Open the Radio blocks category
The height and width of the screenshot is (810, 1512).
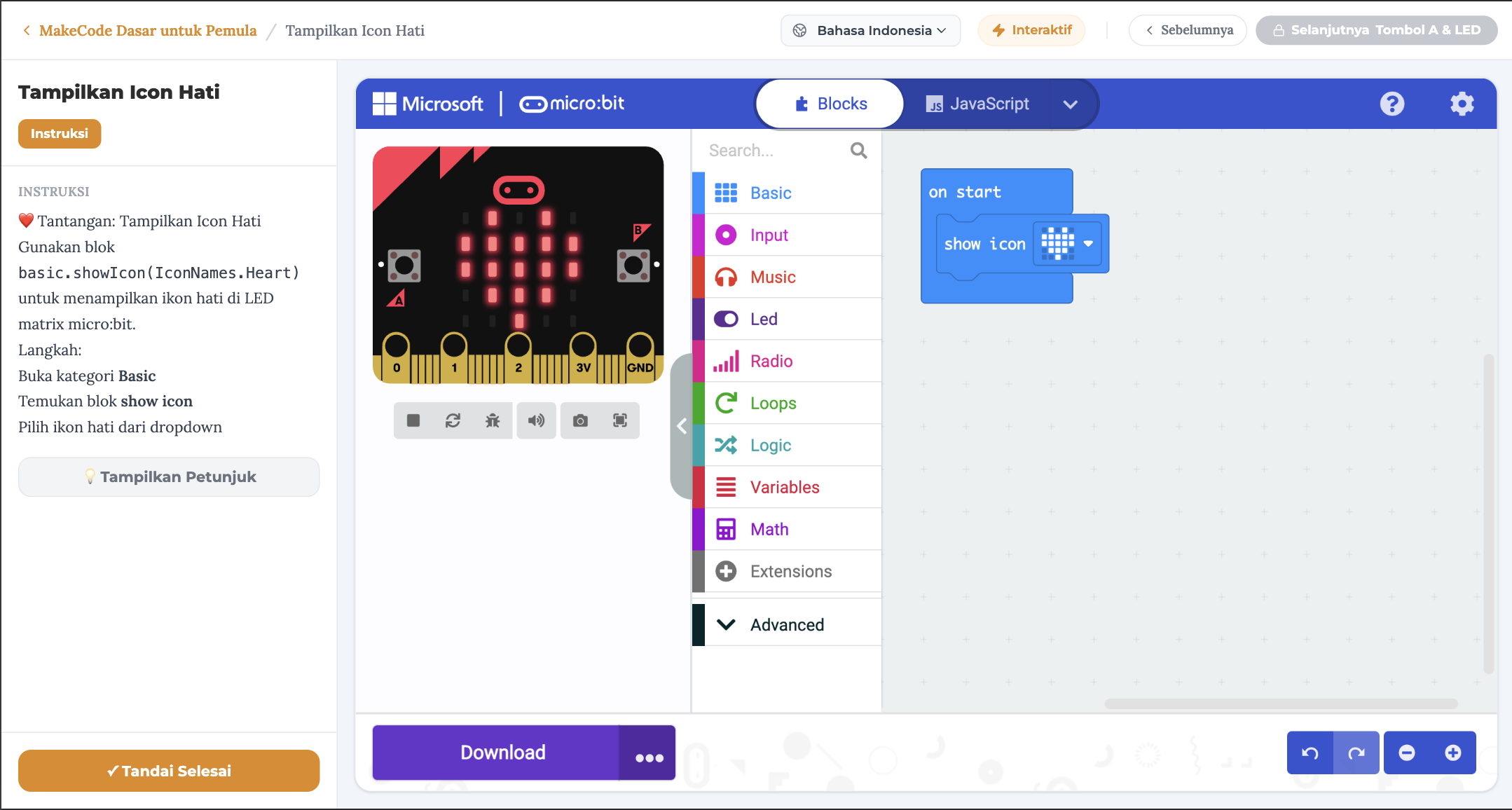pos(786,361)
